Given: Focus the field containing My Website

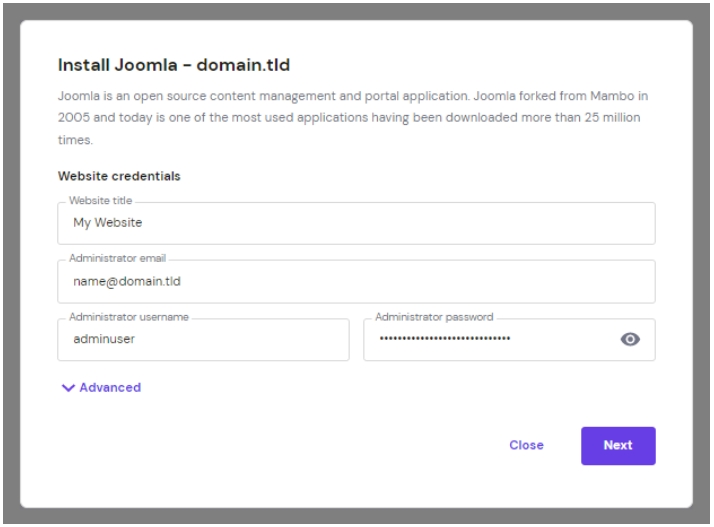Looking at the screenshot, I should (x=356, y=224).
